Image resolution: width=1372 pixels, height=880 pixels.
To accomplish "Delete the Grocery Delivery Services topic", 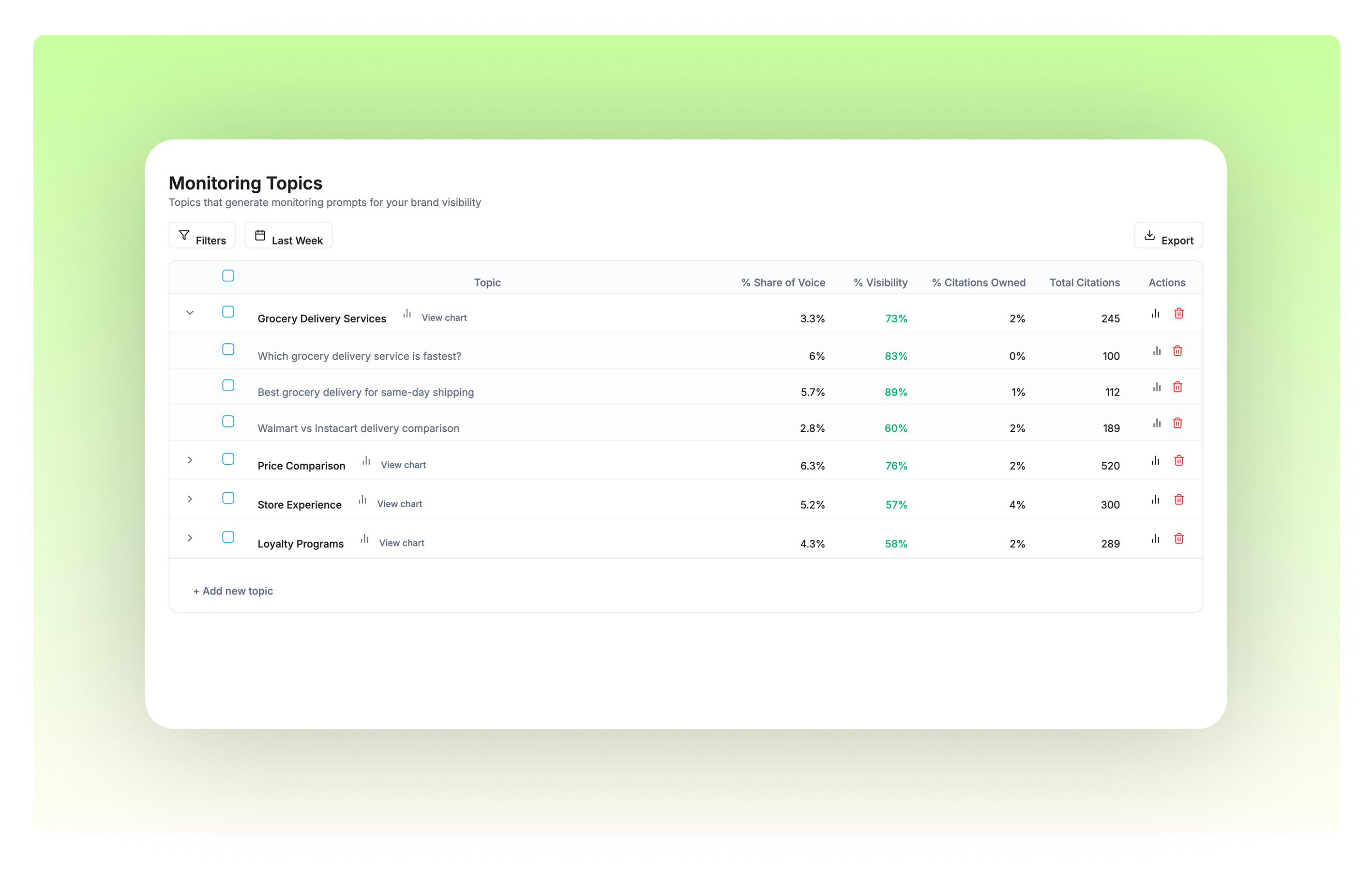I will (x=1178, y=313).
